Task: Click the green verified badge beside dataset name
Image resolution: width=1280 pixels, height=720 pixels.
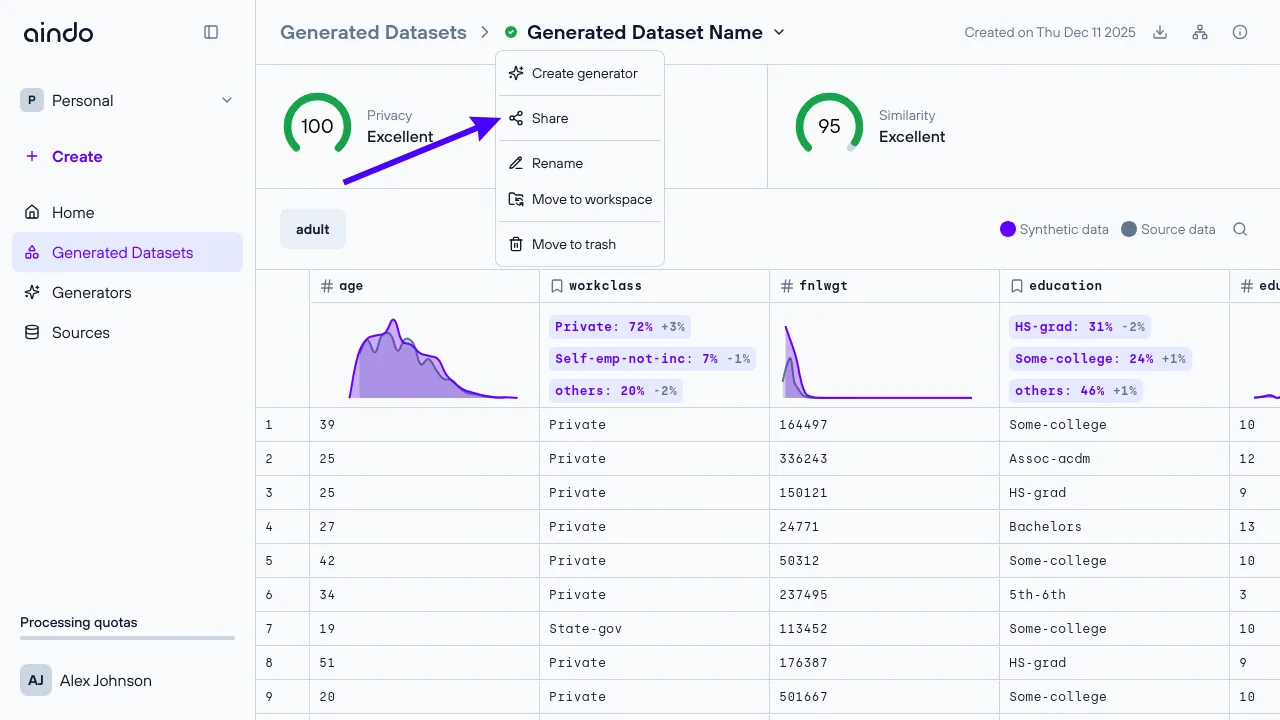Action: 511,32
